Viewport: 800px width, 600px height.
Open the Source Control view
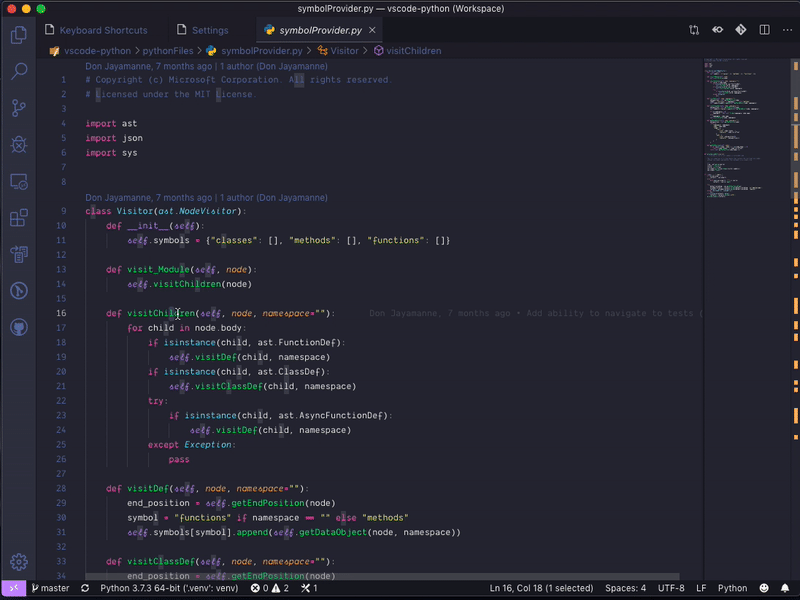tap(18, 107)
